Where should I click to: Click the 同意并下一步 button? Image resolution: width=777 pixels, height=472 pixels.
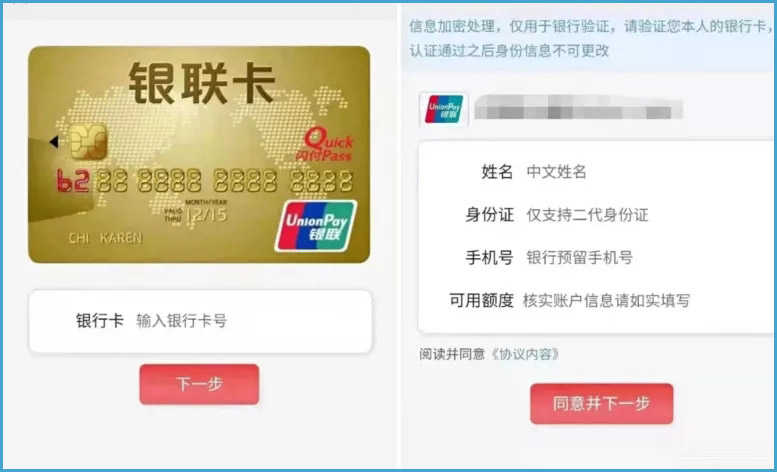tap(602, 403)
